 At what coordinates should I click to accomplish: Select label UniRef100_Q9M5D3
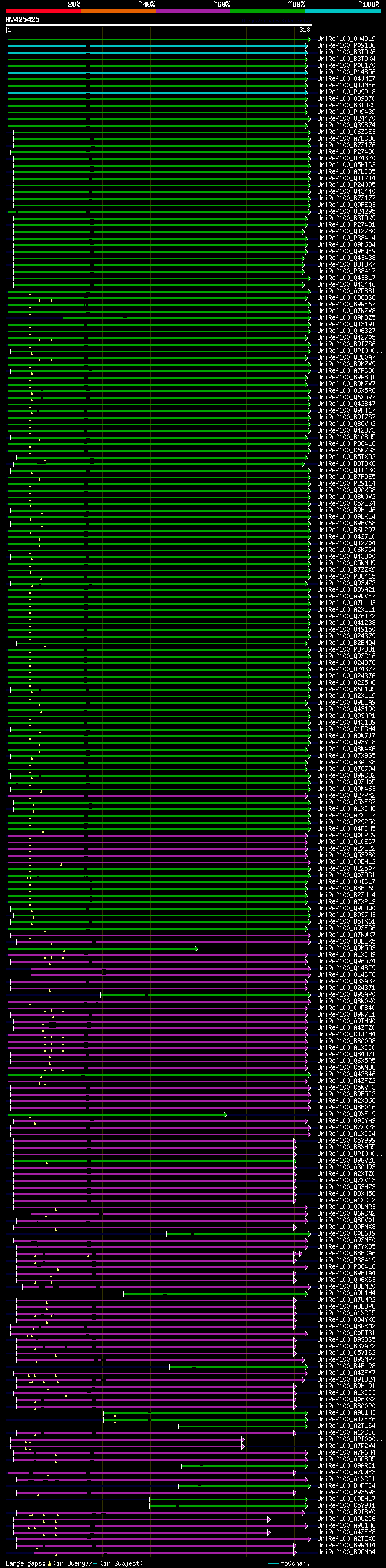click(346, 948)
